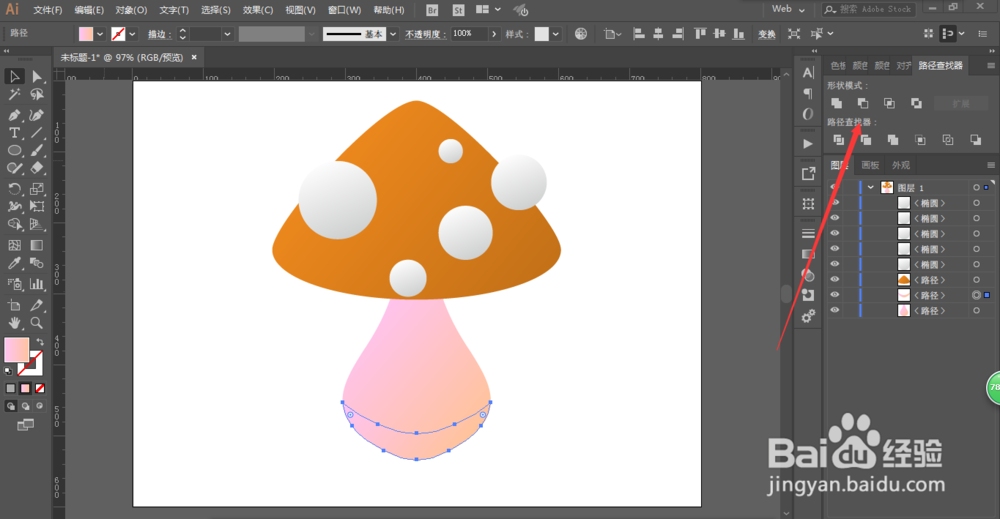Choose the Magic Wand tool
1000x519 pixels.
(x=14, y=95)
